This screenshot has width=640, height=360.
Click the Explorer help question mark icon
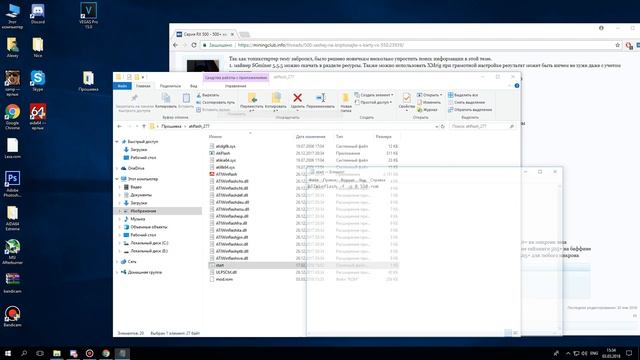(517, 86)
